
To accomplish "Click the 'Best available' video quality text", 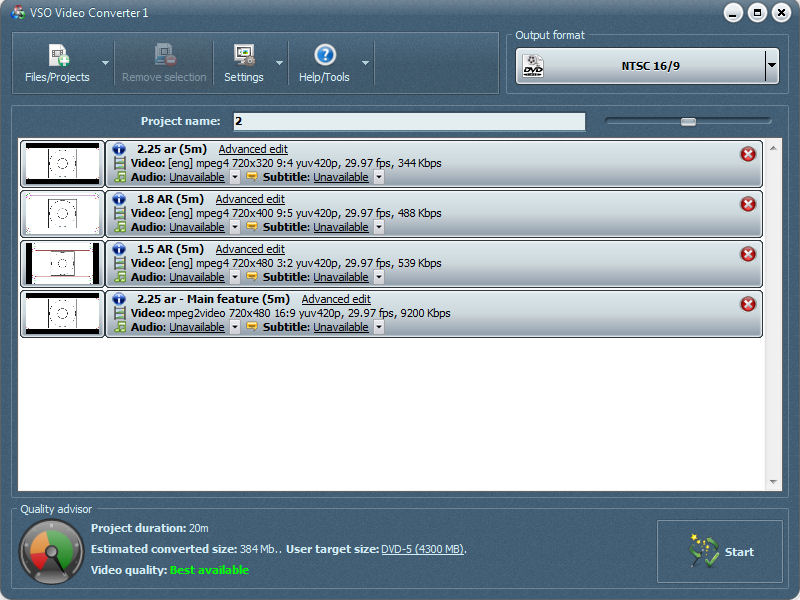I will [x=209, y=570].
